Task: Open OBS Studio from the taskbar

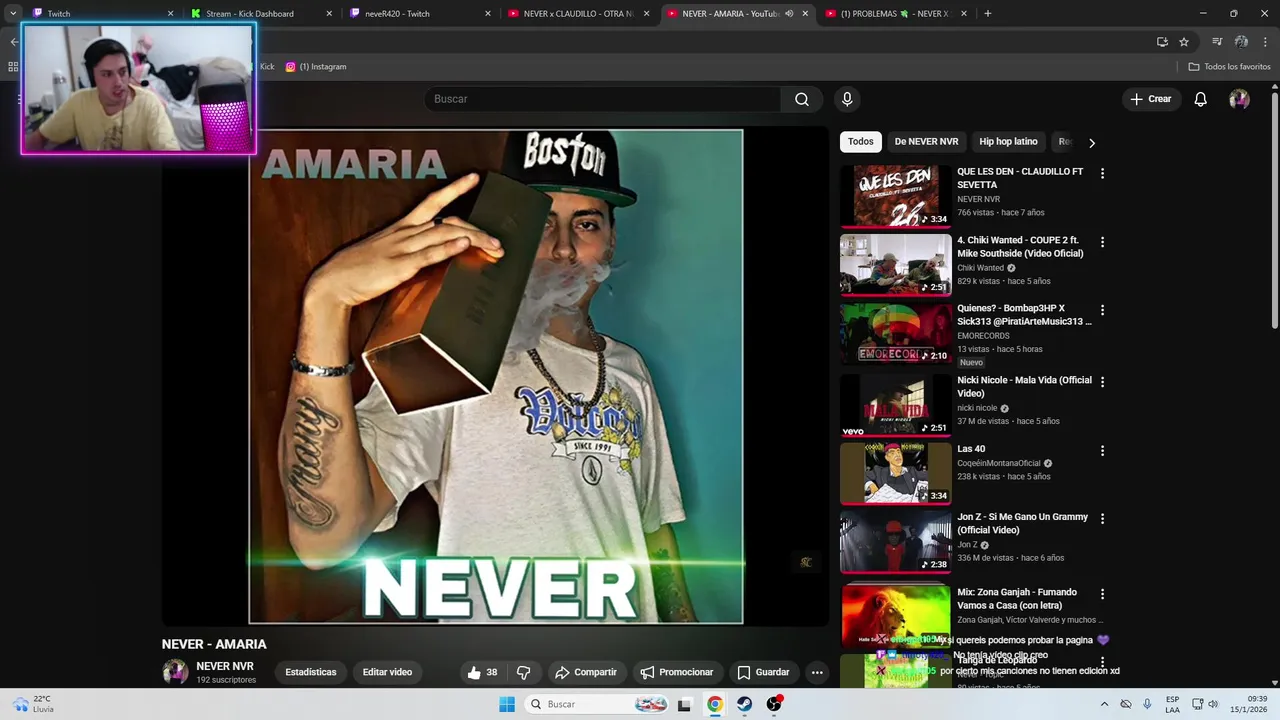Action: (773, 704)
